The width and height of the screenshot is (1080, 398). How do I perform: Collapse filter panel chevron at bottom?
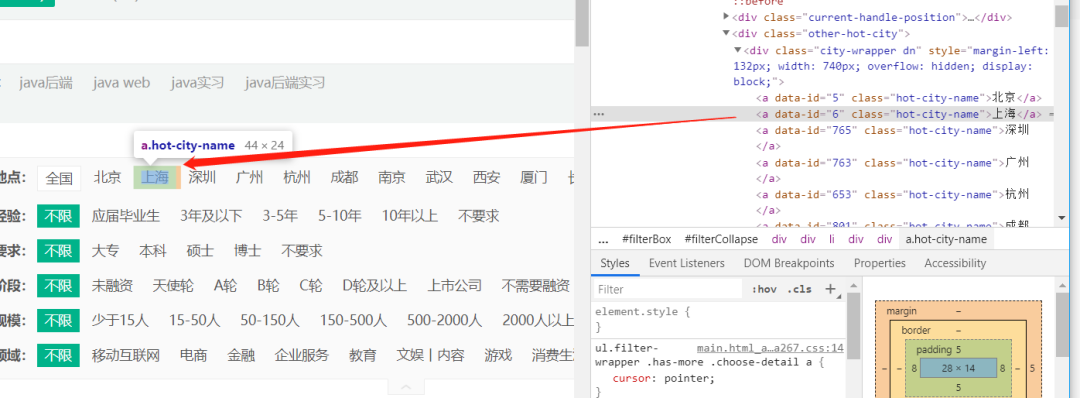(x=406, y=388)
